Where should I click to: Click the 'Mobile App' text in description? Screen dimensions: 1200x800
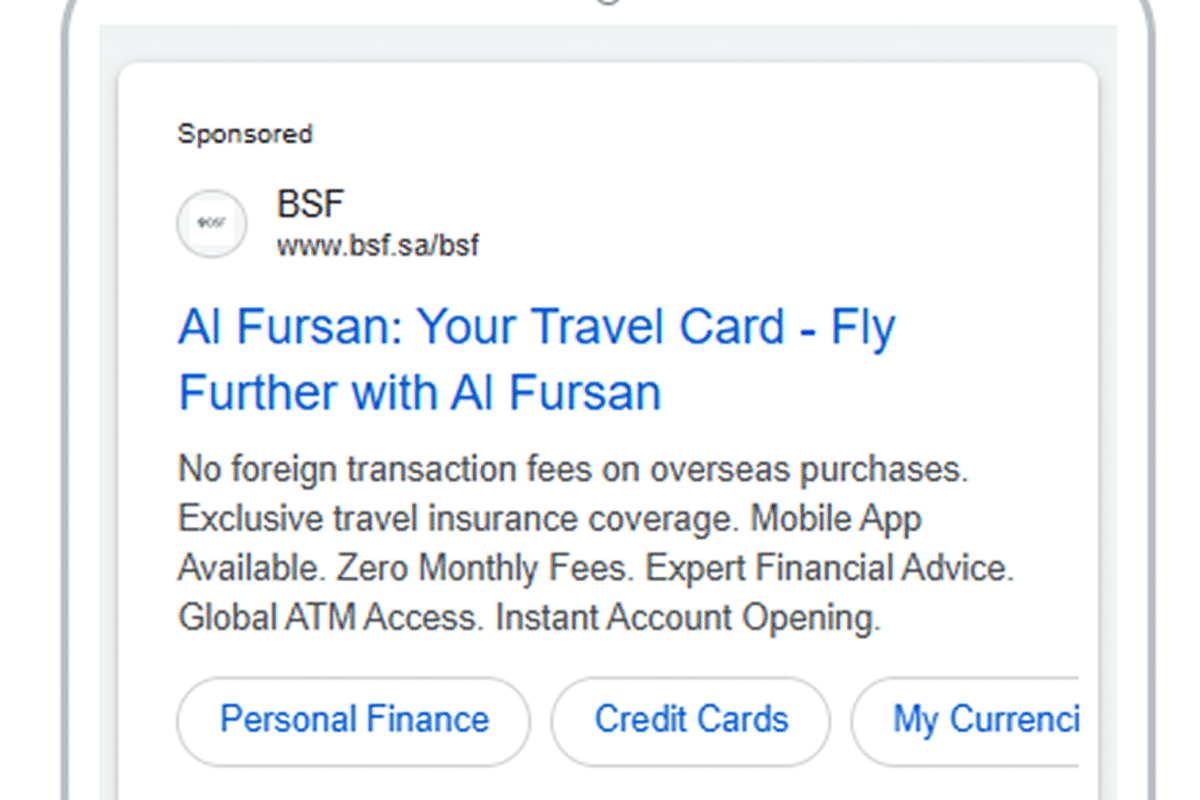[x=836, y=519]
